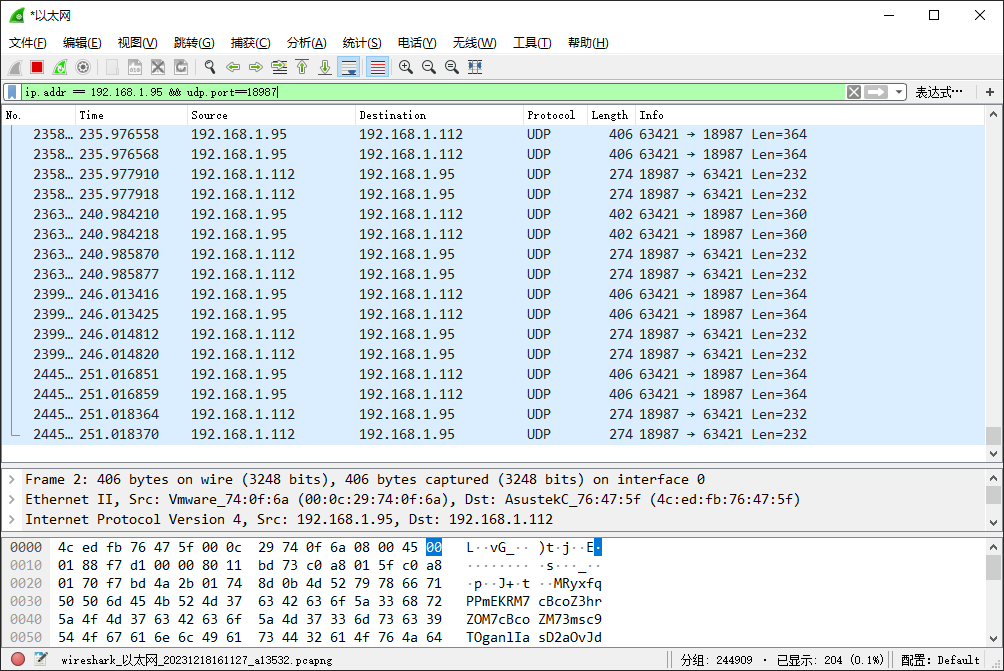Find a packet with magnifier icon
Viewport: 1004px width, 671px height.
(x=210, y=67)
